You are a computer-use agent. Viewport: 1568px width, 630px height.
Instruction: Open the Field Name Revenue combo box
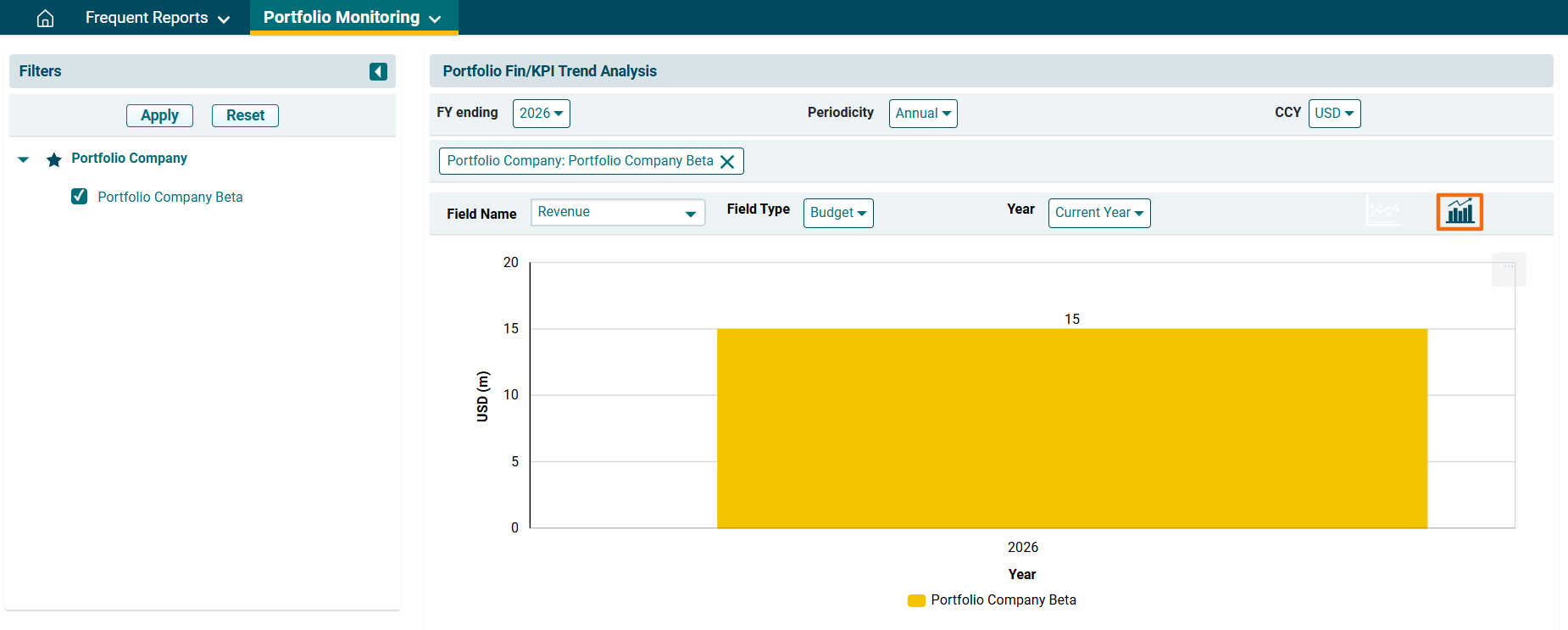tap(617, 213)
